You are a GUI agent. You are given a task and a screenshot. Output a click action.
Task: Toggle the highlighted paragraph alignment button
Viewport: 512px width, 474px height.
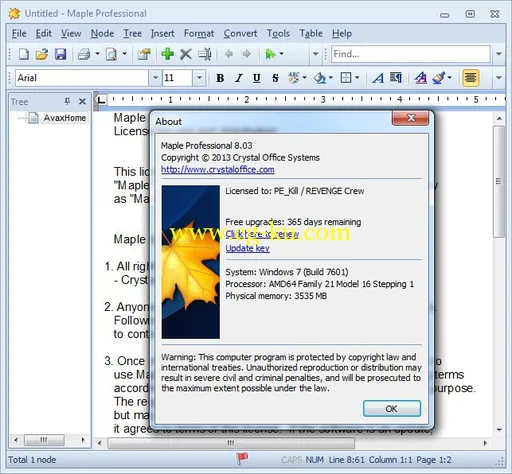pyautogui.click(x=471, y=78)
